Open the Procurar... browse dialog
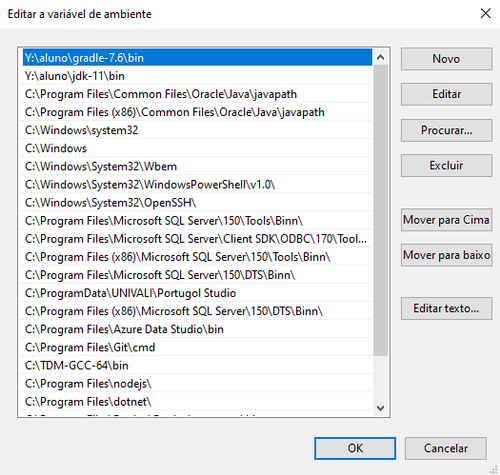This screenshot has width=500, height=475. pyautogui.click(x=446, y=130)
